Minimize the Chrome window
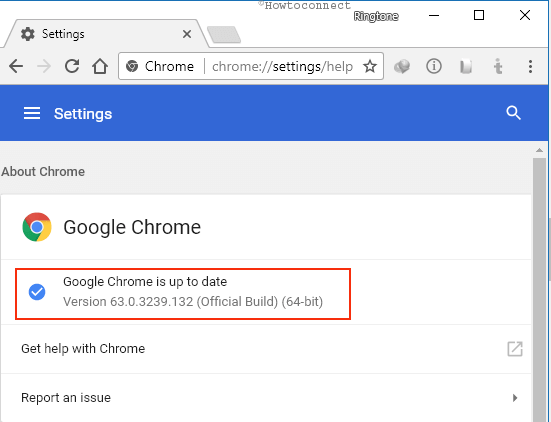Viewport: 551px width, 422px height. click(x=434, y=15)
